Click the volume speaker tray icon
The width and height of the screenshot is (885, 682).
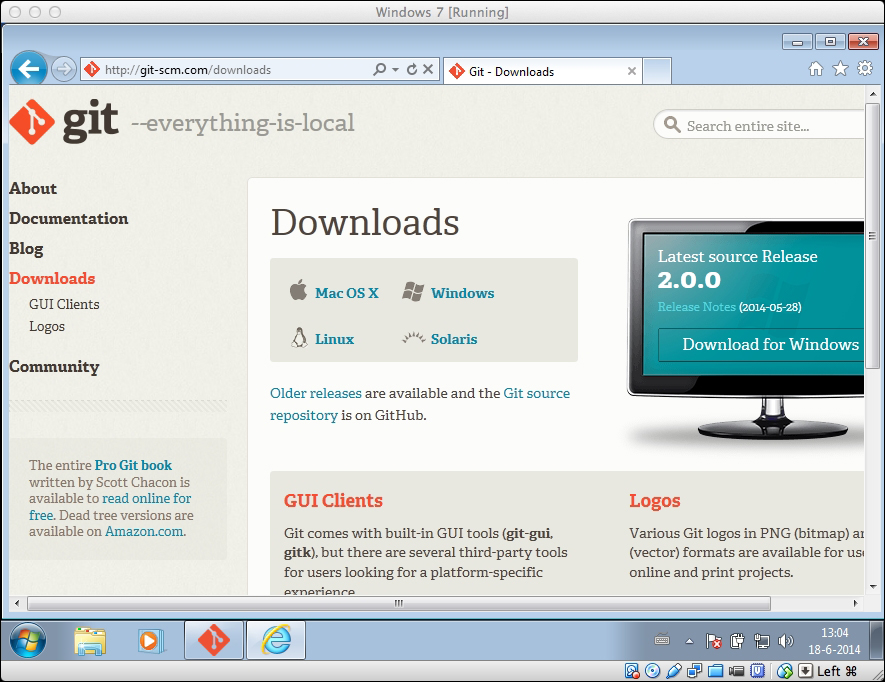pos(786,641)
